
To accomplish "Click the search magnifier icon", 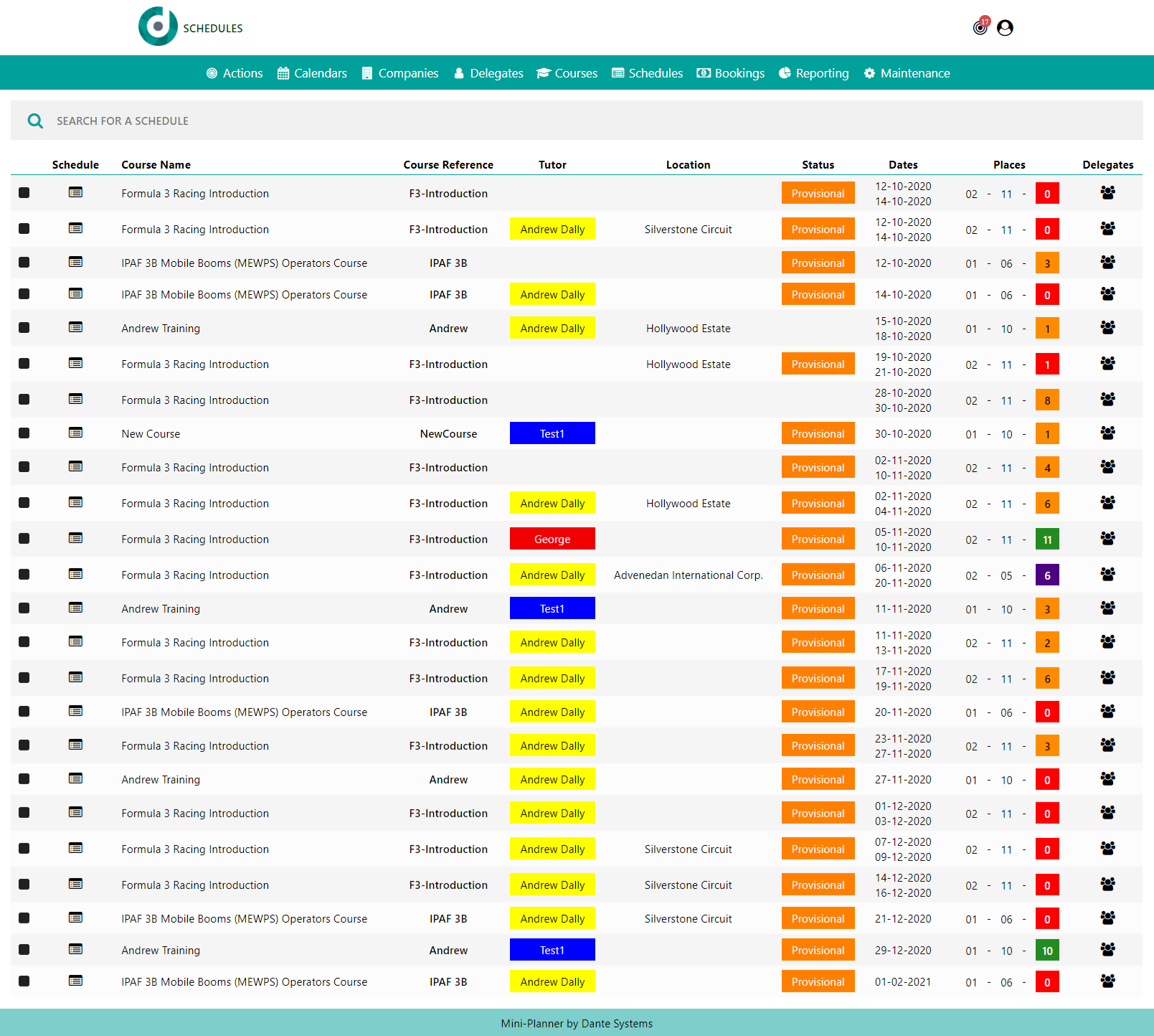I will (34, 121).
